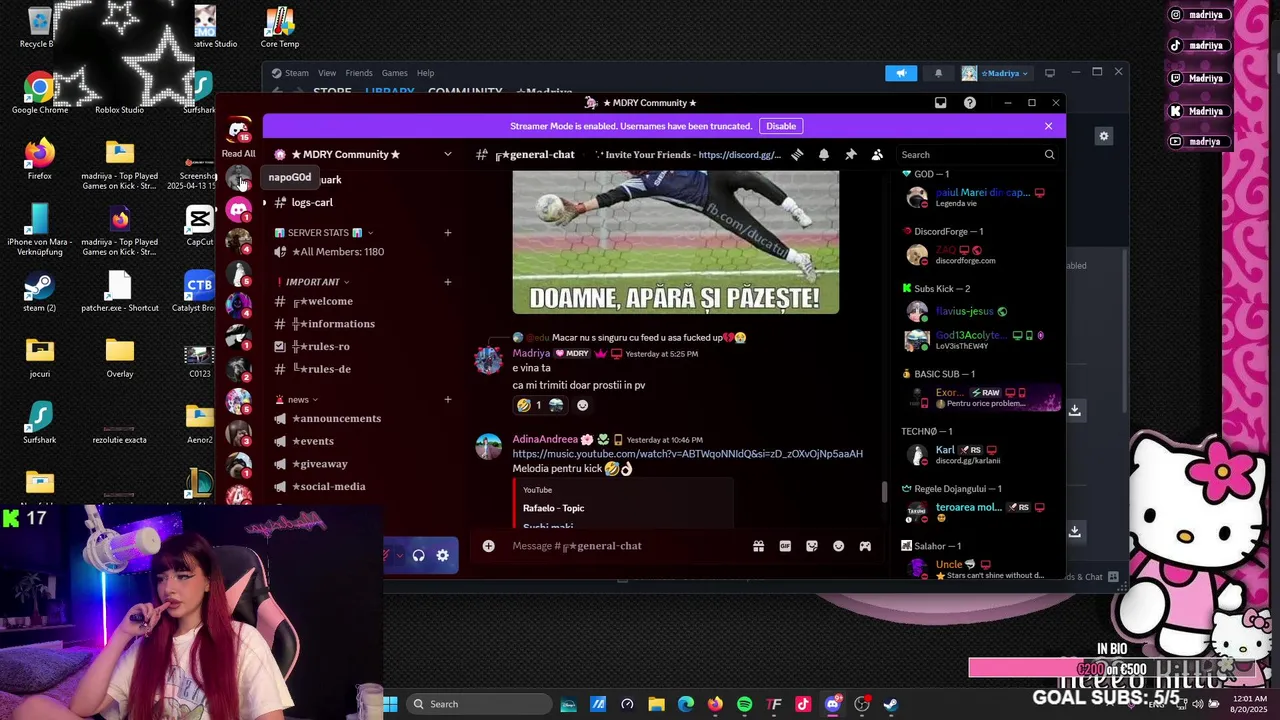Click the Message general-chat input box
The image size is (1280, 720).
[625, 546]
